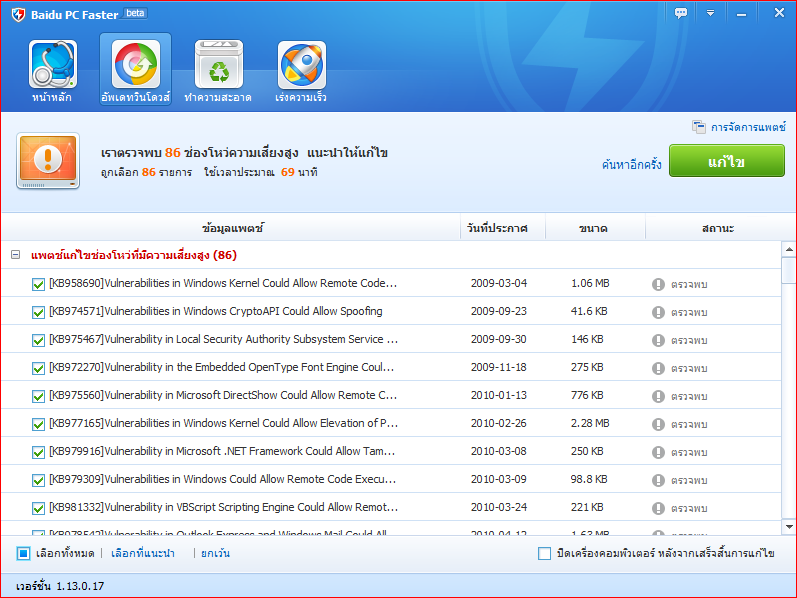Viewport: 797px width, 598px height.
Task: Uncheck the KB974571 patch checkbox
Action: pyautogui.click(x=38, y=312)
